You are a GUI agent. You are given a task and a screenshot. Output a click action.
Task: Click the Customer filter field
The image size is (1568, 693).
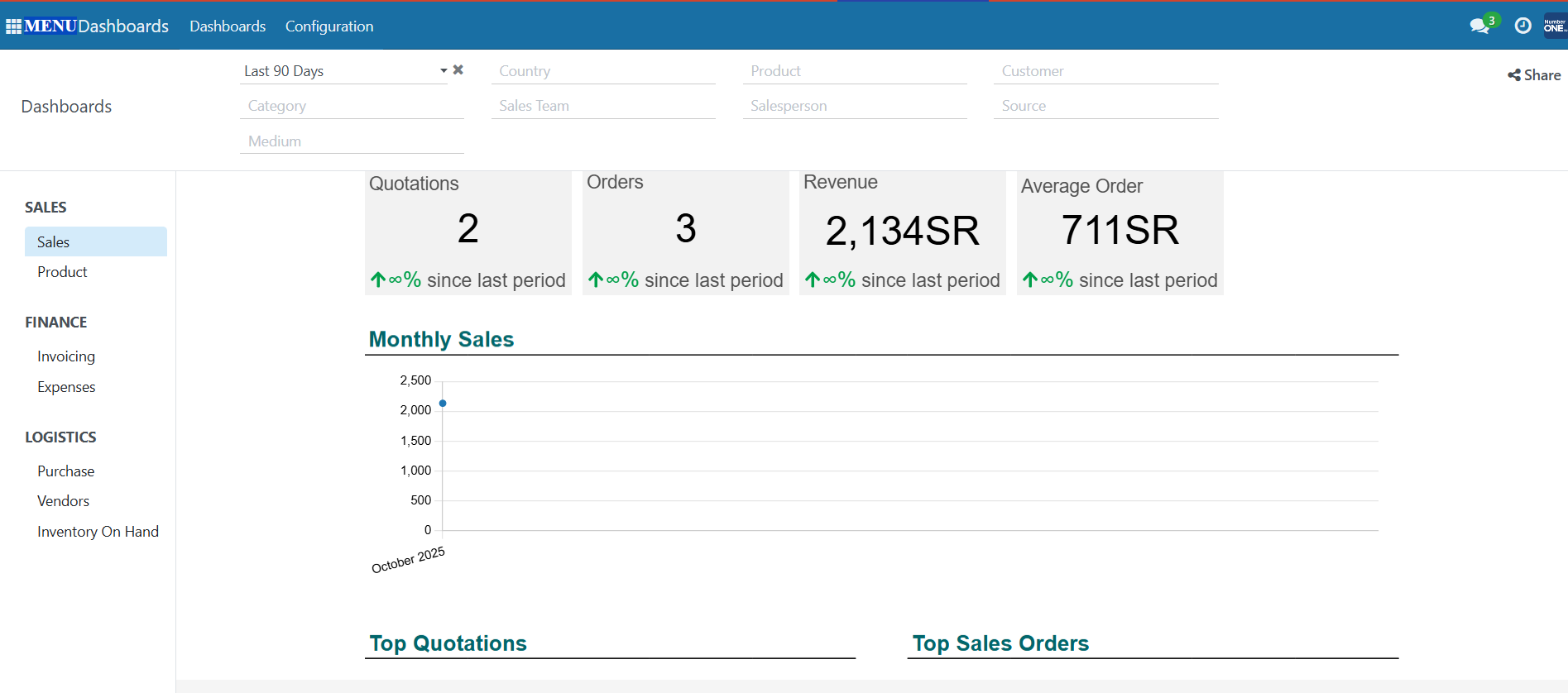[1105, 71]
